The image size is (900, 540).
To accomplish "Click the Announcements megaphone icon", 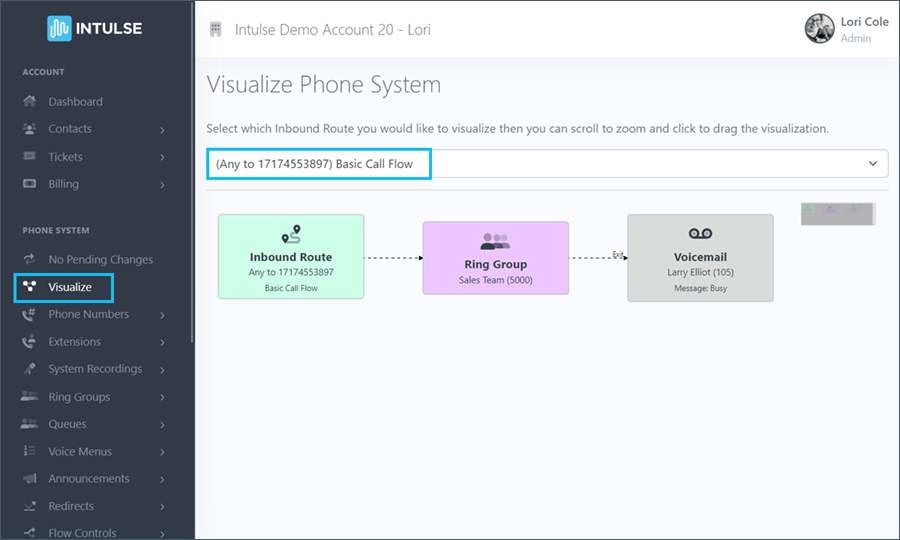I will 29,478.
